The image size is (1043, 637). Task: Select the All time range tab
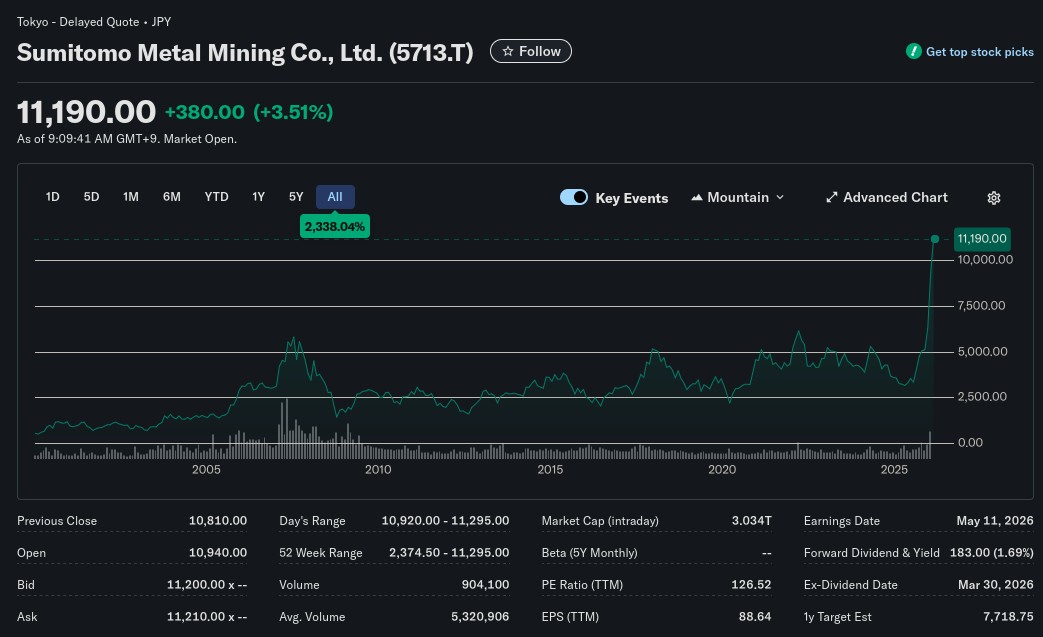click(x=335, y=197)
